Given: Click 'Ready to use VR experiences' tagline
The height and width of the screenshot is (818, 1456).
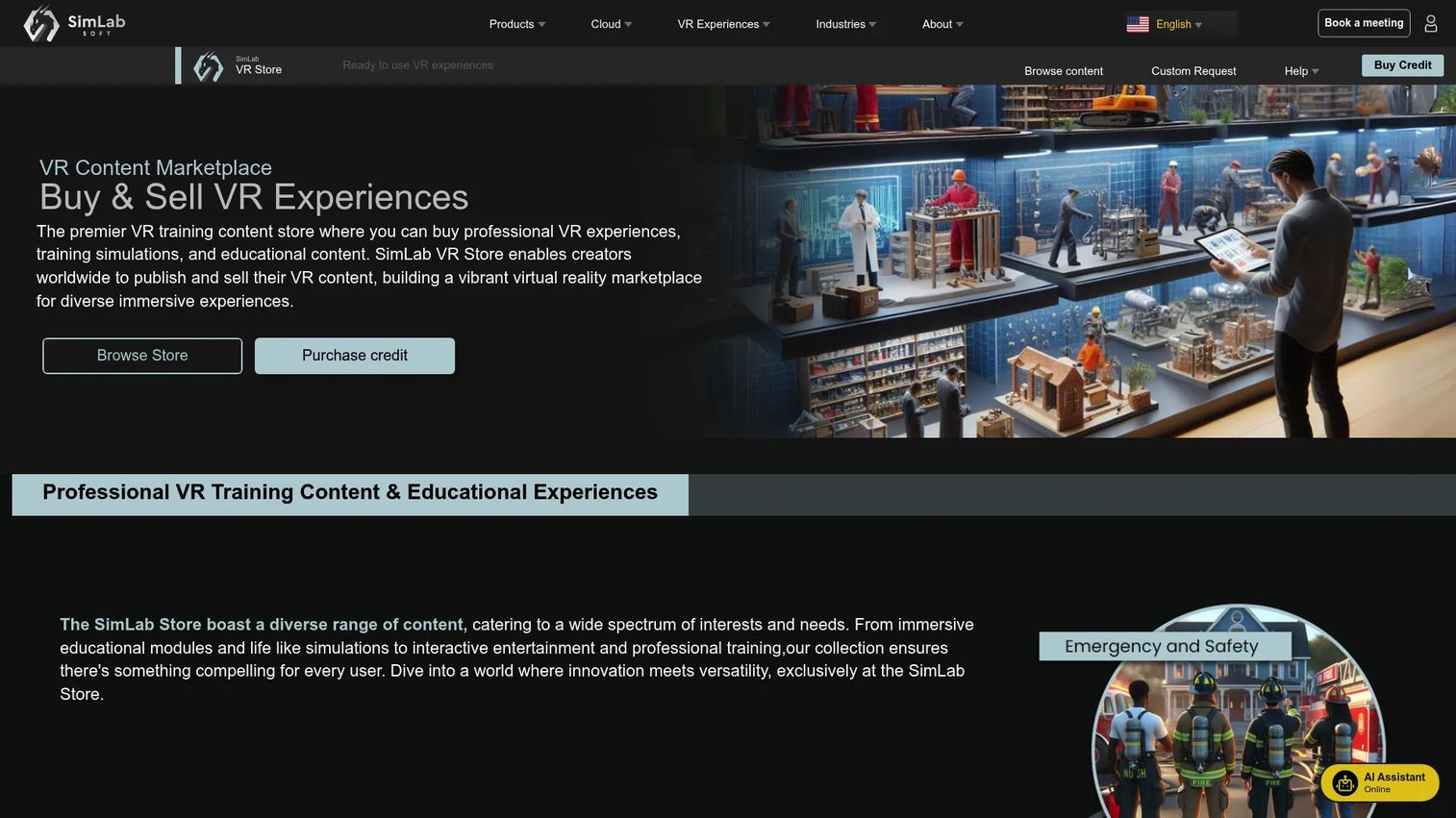Looking at the screenshot, I should pos(417,65).
